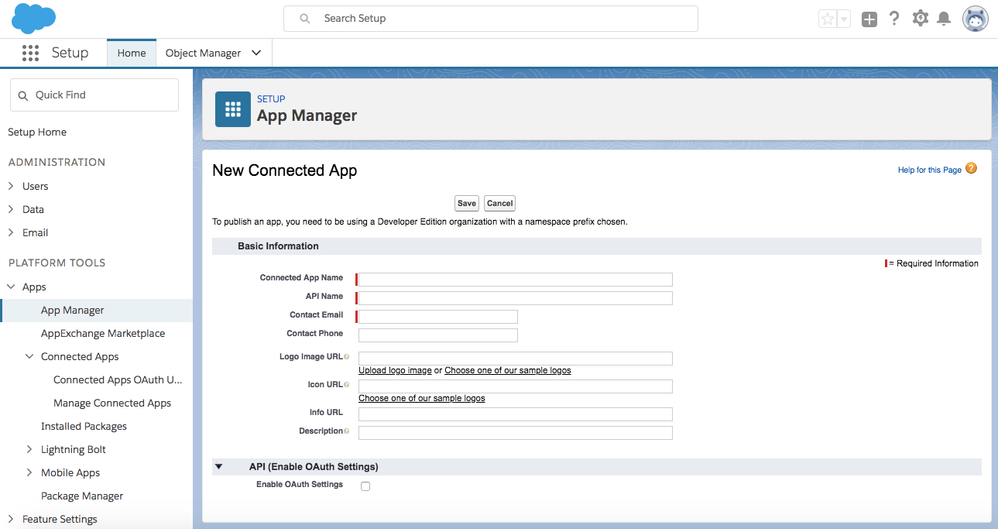998x529 pixels.
Task: Select the Object Manager tab
Action: 203,53
